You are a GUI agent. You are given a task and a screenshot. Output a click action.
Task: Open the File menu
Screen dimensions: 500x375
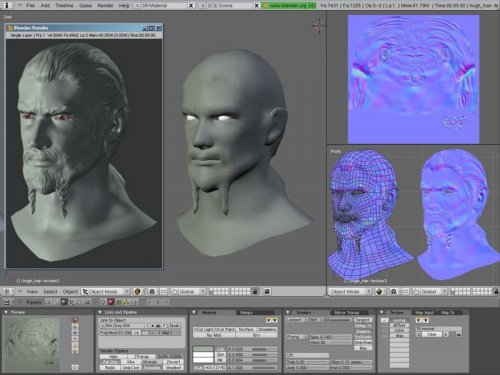pos(31,6)
